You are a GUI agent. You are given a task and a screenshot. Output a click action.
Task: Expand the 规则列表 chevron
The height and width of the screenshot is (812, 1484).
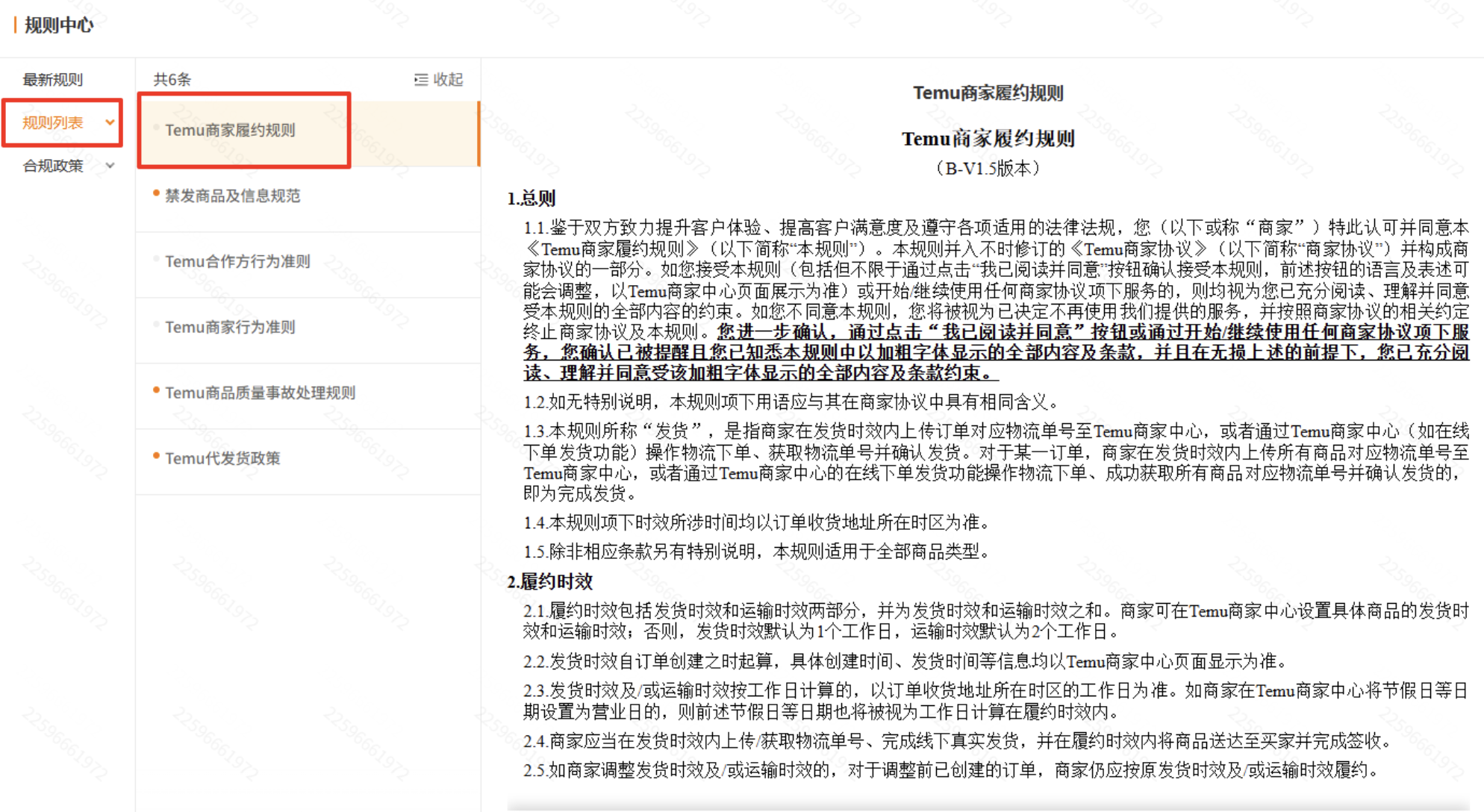[110, 122]
